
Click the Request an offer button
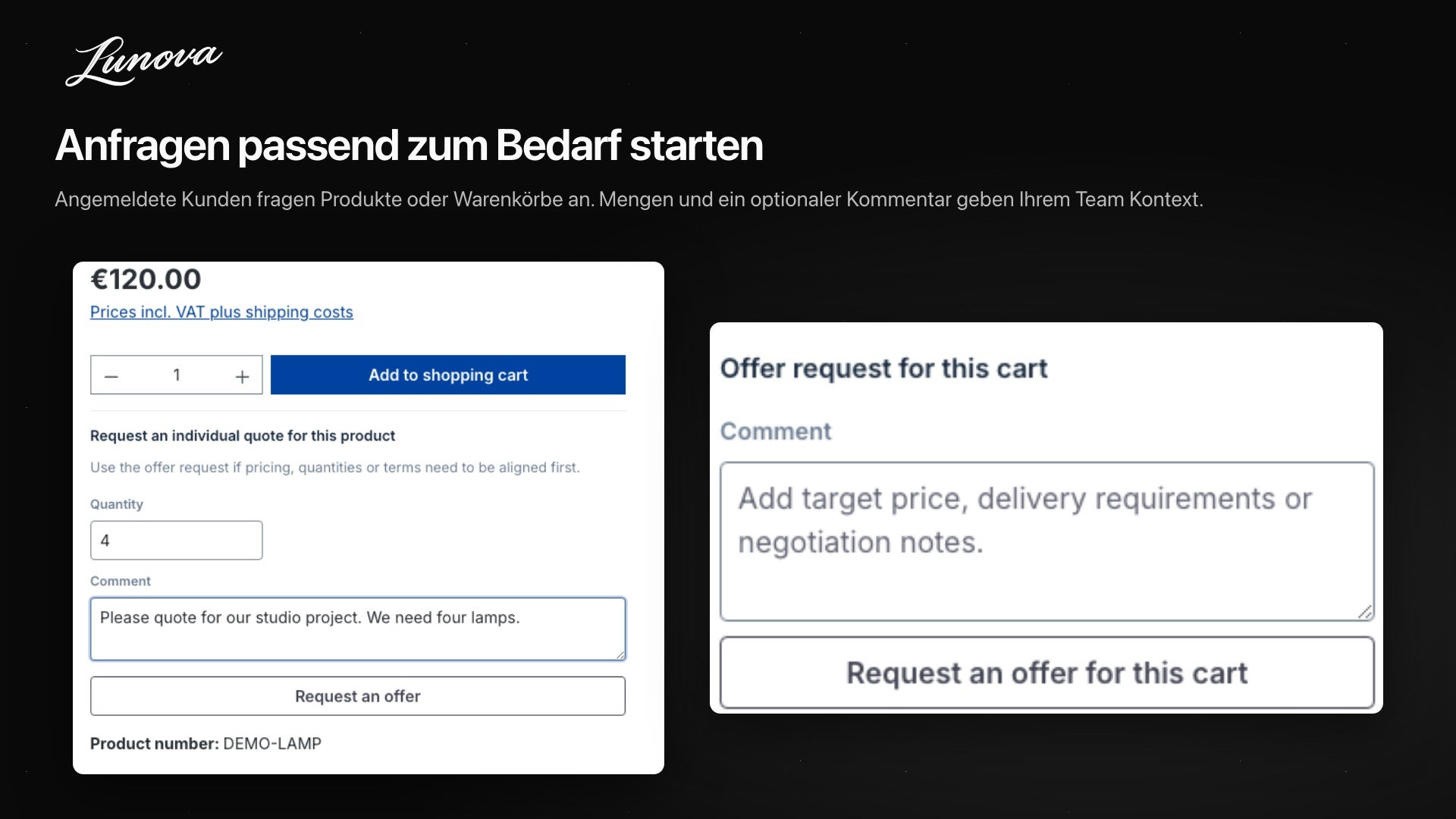[358, 696]
